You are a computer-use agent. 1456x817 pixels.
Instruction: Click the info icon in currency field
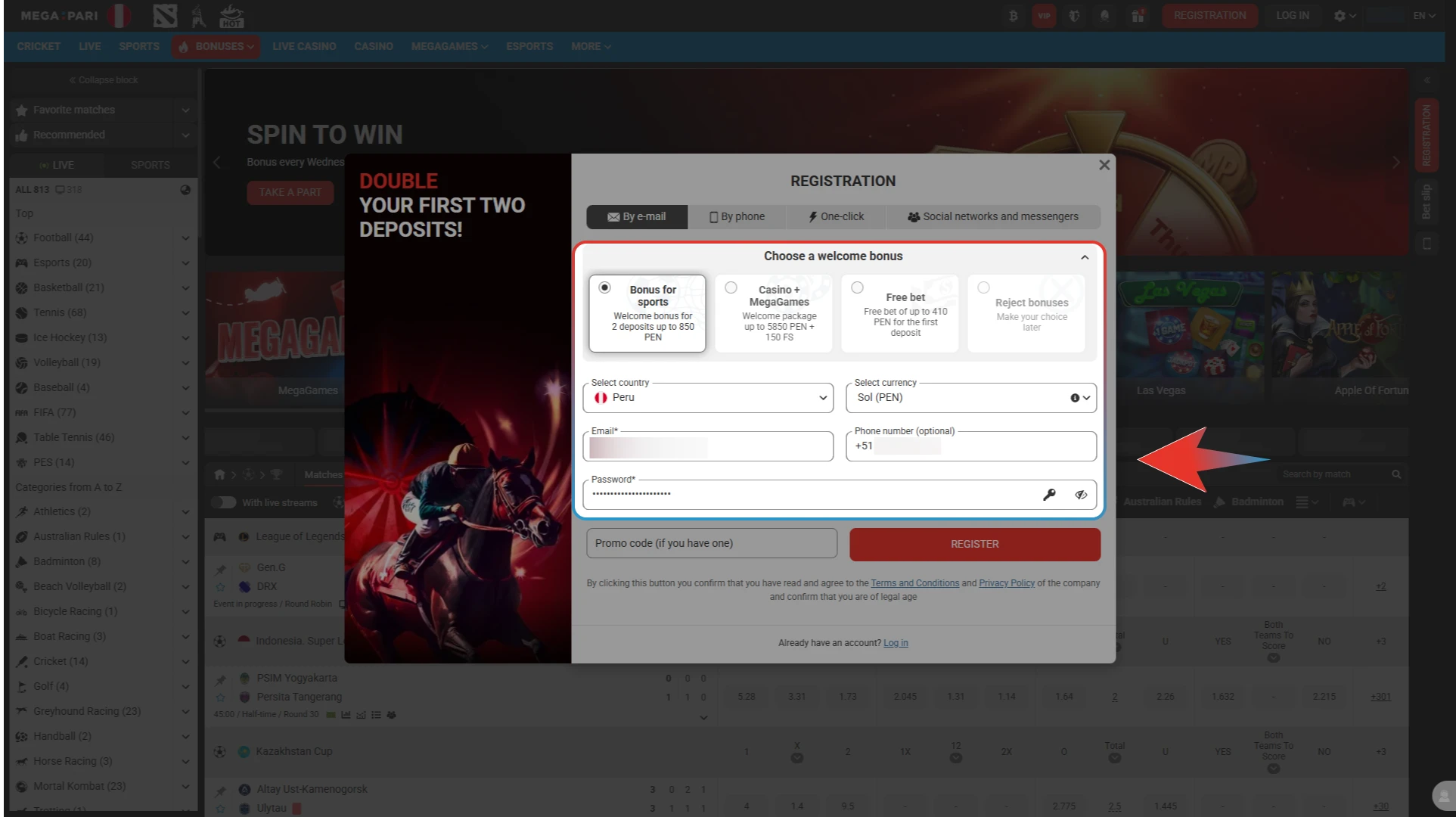coord(1075,398)
